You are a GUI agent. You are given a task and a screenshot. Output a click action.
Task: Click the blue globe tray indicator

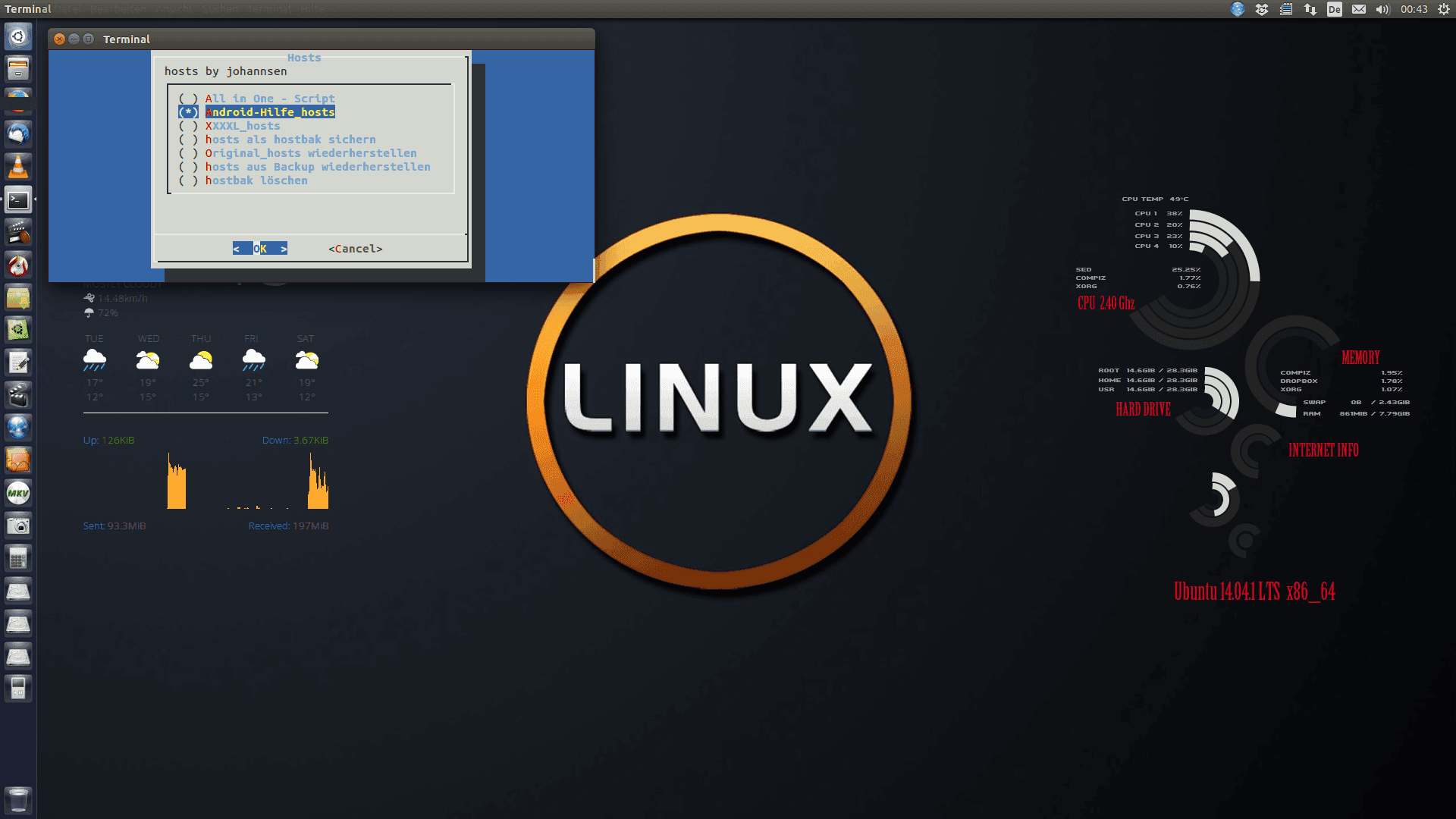click(x=1238, y=9)
